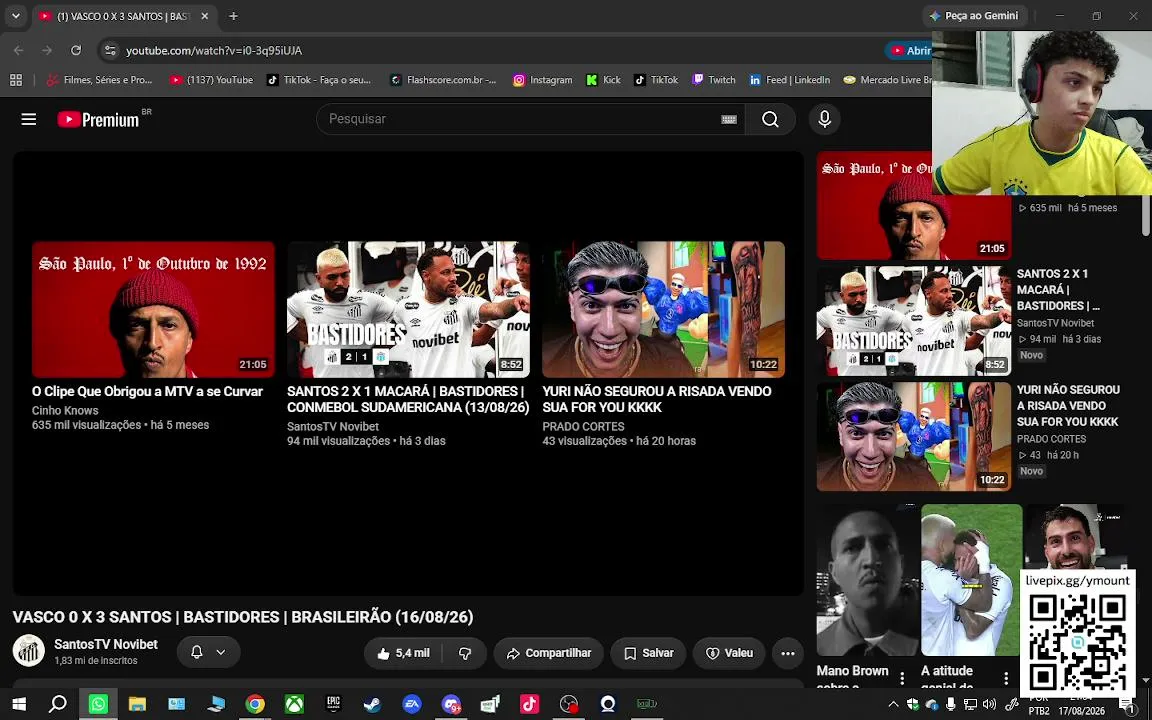Open the Windows Start menu
The image size is (1152, 720).
coord(19,705)
